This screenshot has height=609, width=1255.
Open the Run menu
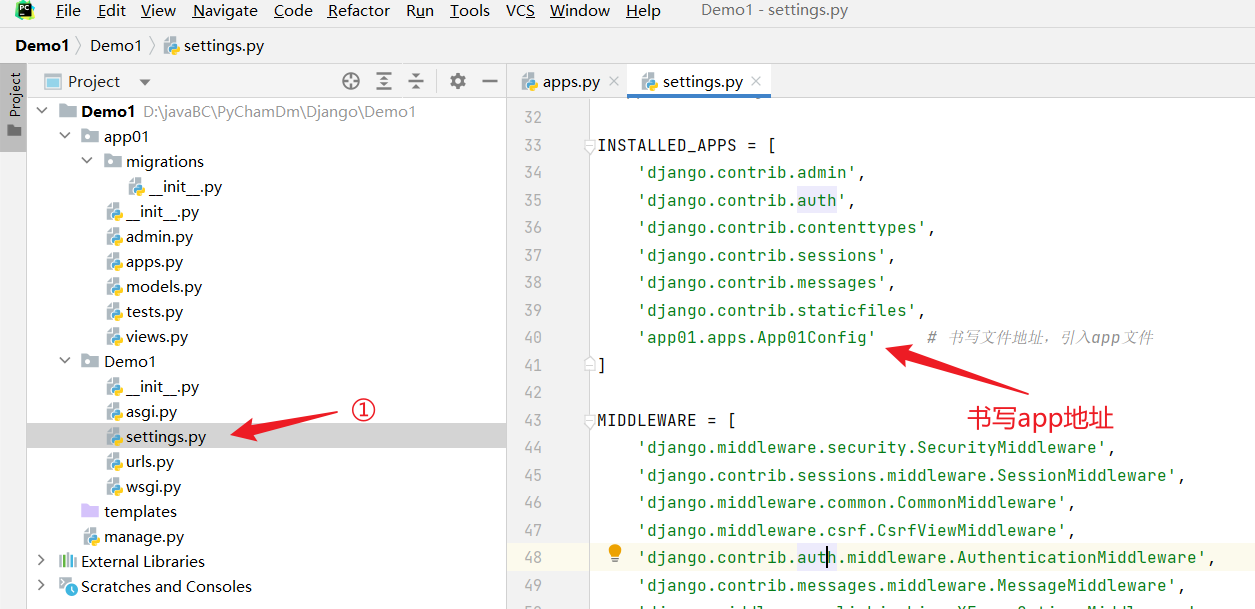click(420, 11)
